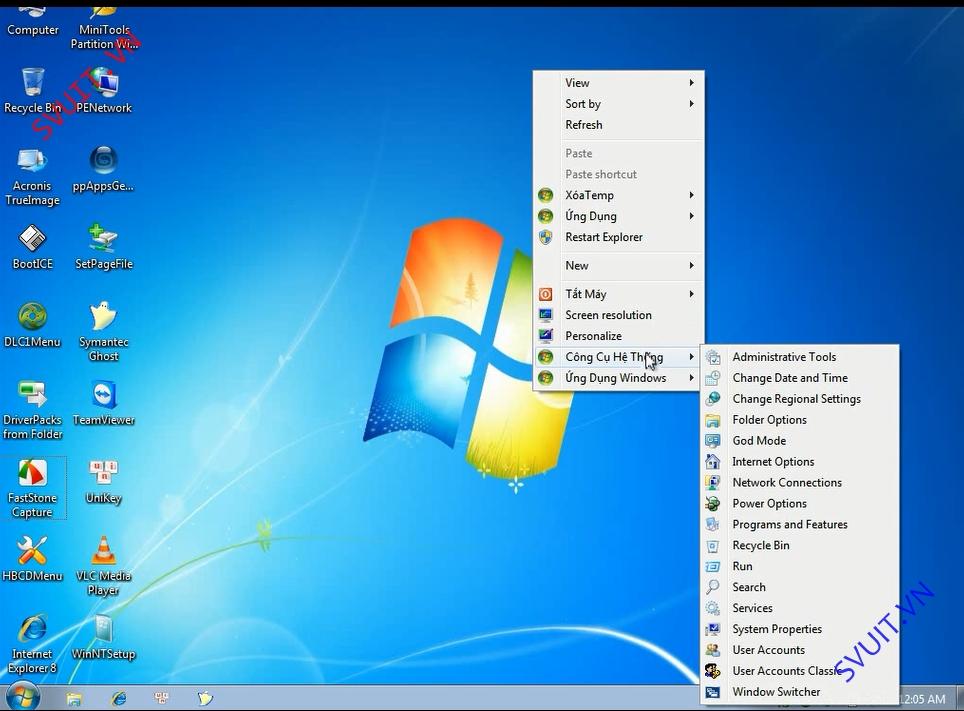Image resolution: width=964 pixels, height=711 pixels.
Task: Select the Symantec Ghost desktop icon
Action: [103, 332]
